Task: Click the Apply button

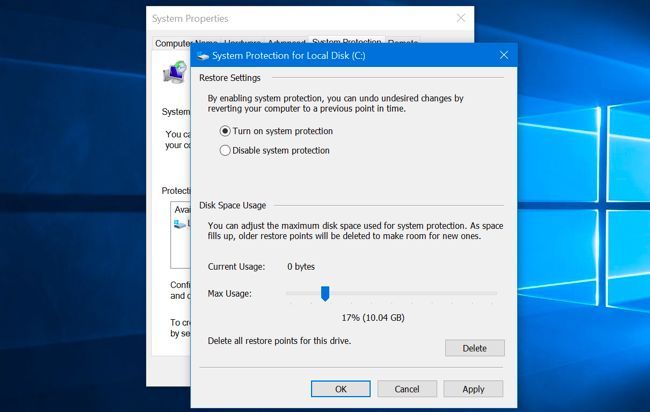Action: point(473,389)
